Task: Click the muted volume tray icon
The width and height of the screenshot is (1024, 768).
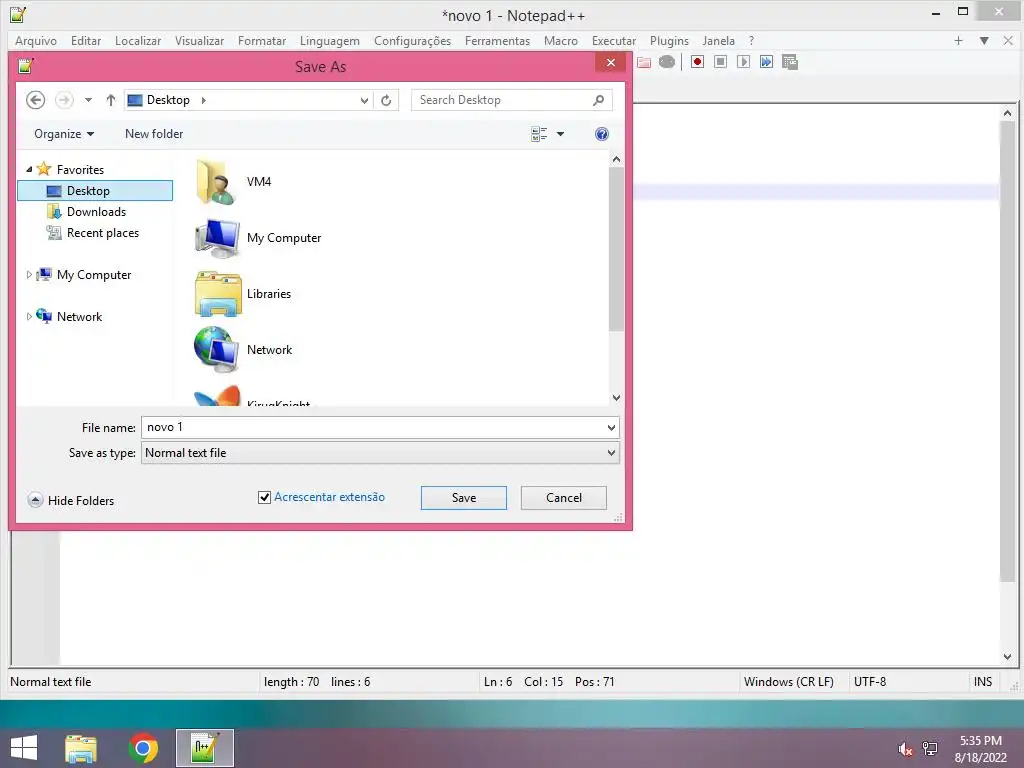Action: click(905, 748)
